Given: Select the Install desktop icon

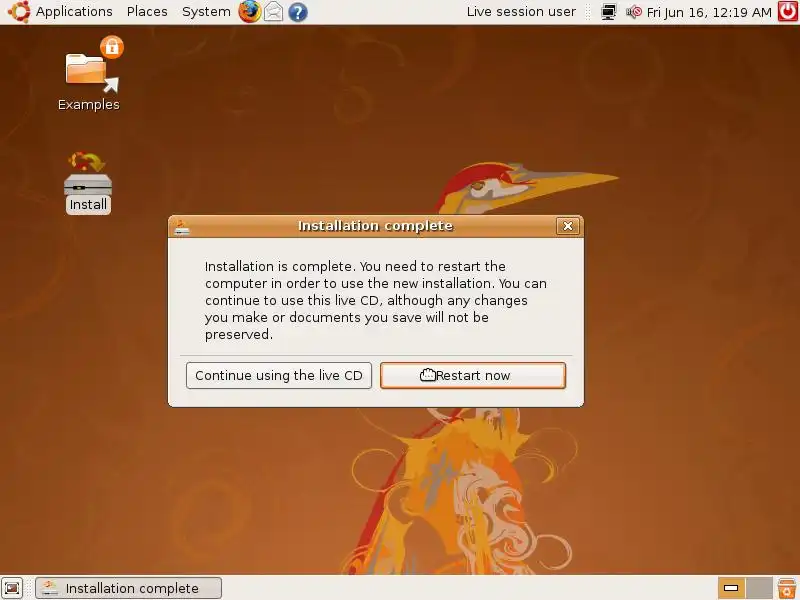Looking at the screenshot, I should (88, 183).
